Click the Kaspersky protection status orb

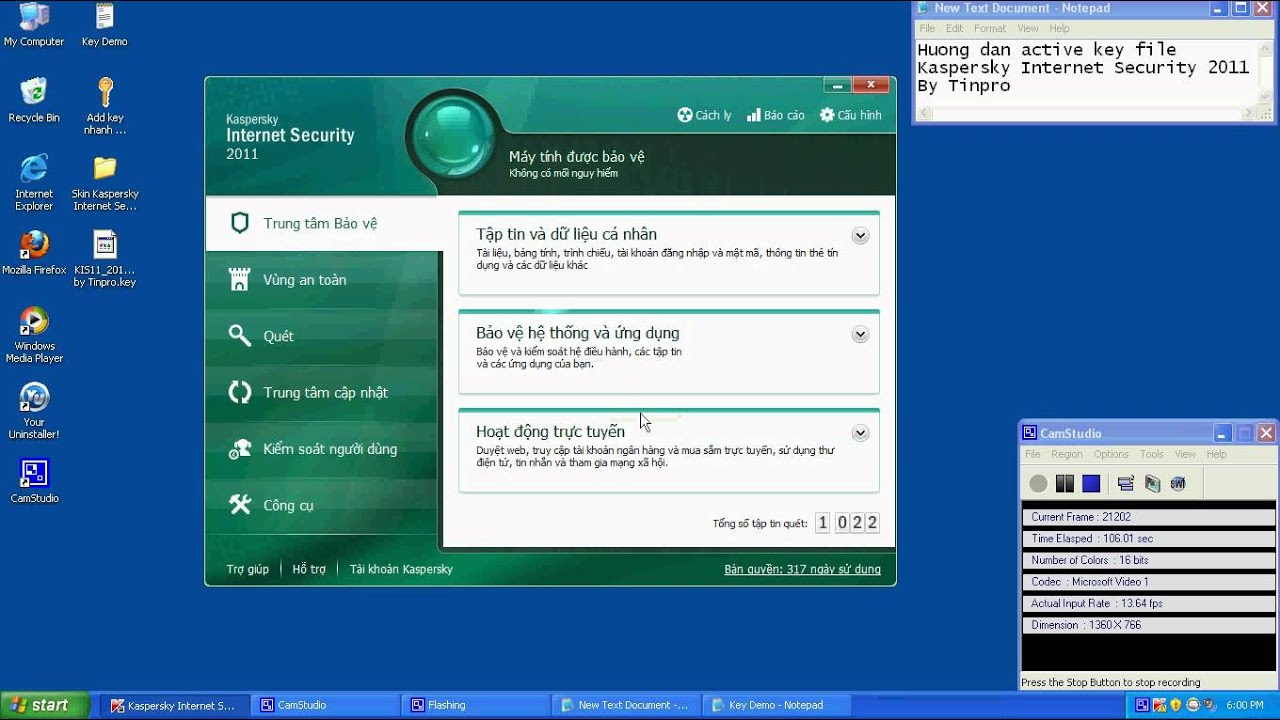[454, 137]
